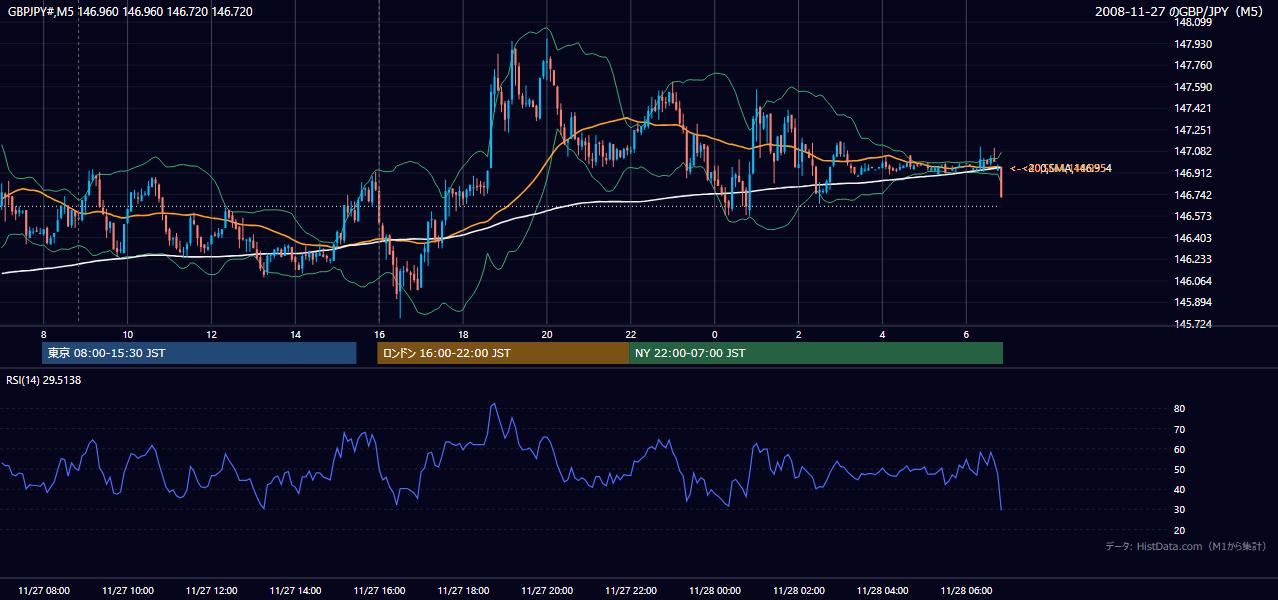
Task: Click RSI scale level 30
Action: pos(1179,509)
